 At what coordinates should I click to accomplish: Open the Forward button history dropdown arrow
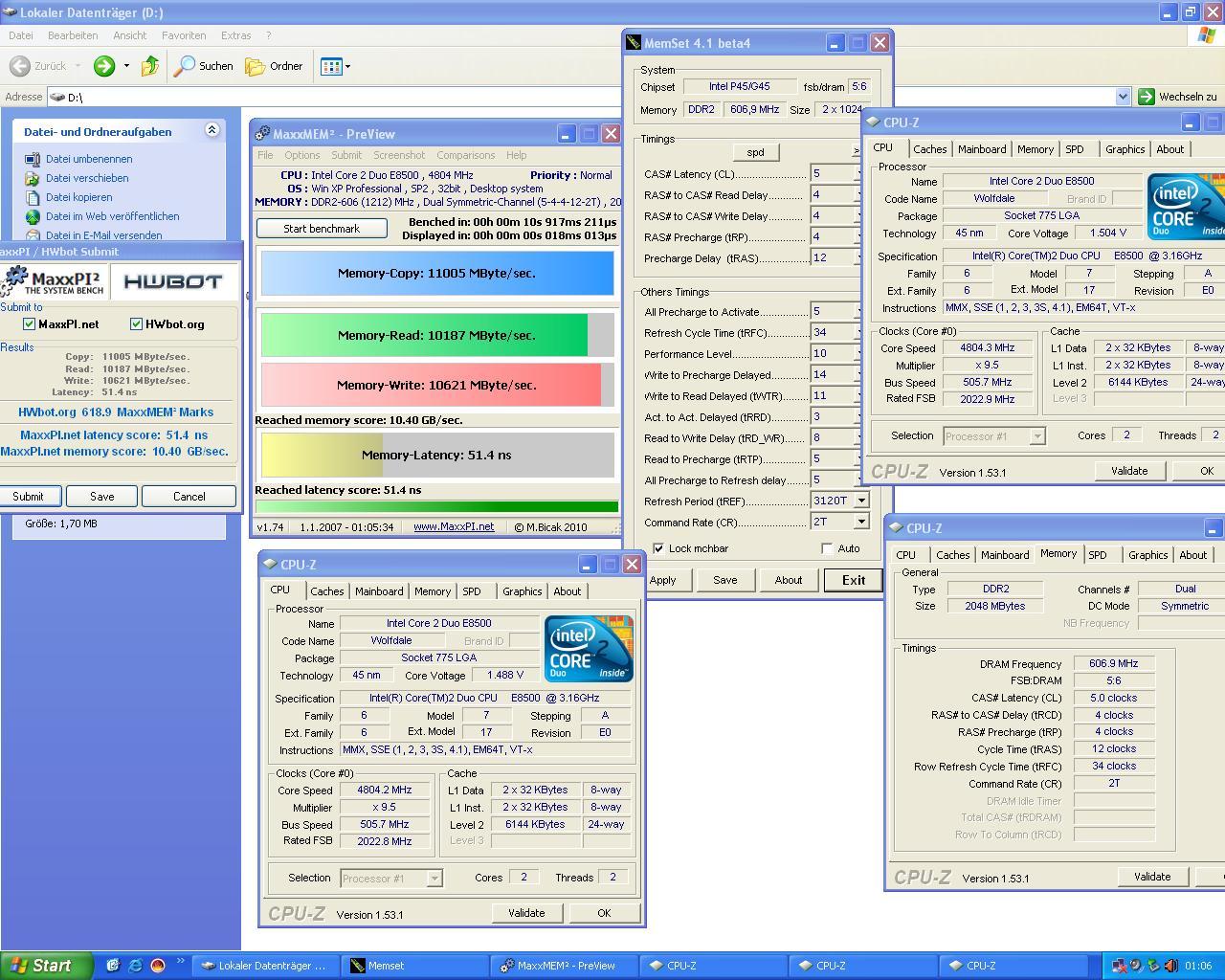coord(126,66)
